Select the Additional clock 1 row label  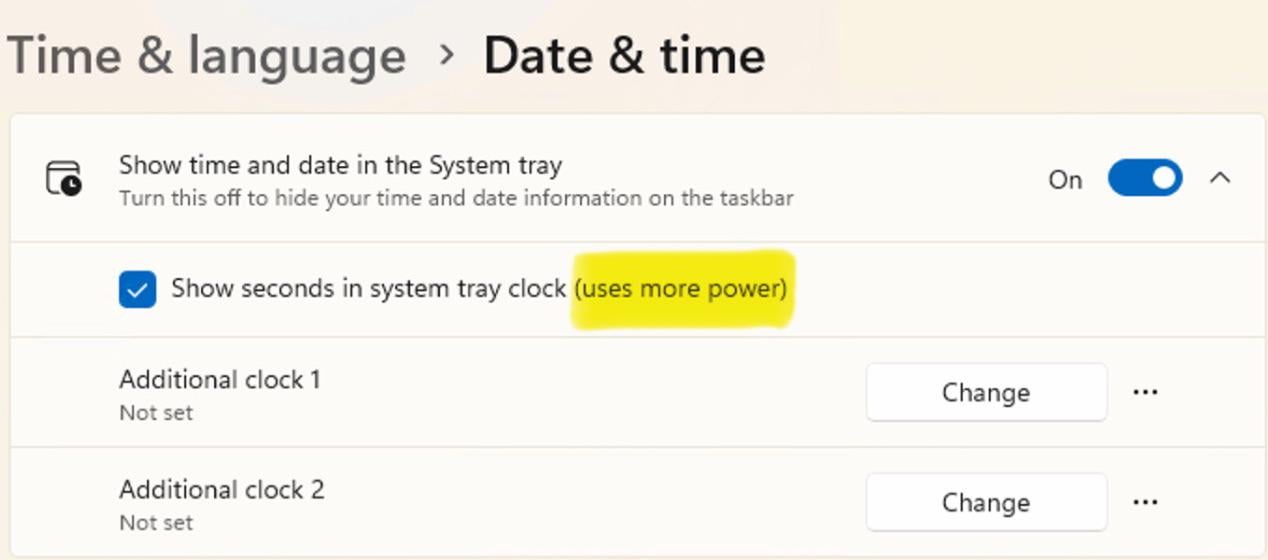(x=220, y=380)
